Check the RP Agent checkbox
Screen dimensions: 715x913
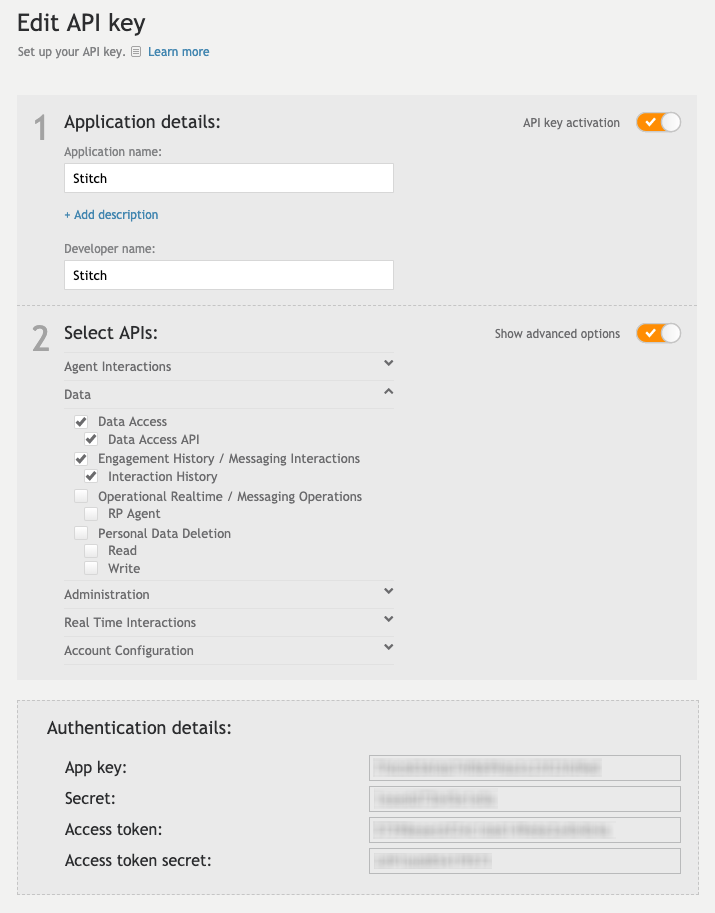(91, 514)
